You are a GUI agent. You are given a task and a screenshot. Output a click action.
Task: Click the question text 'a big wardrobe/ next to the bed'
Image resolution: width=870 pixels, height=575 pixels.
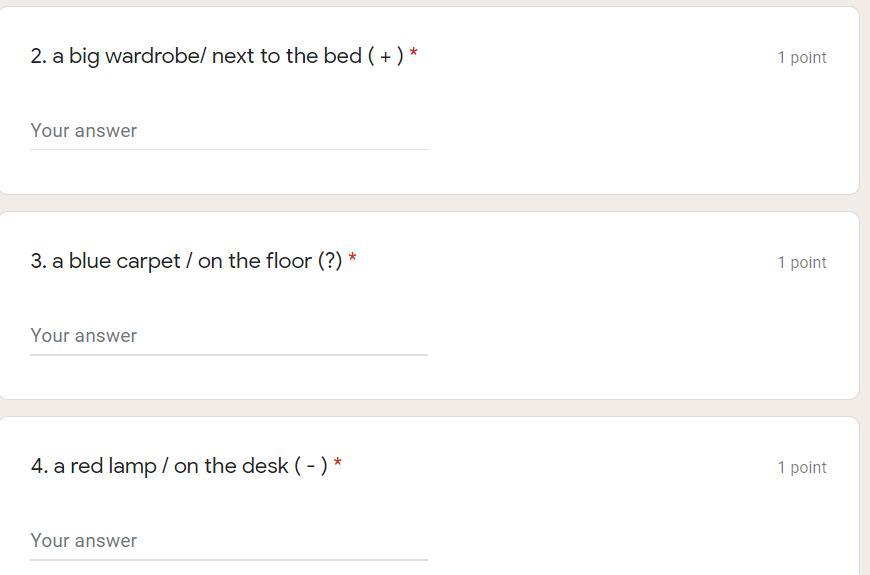pos(207,56)
